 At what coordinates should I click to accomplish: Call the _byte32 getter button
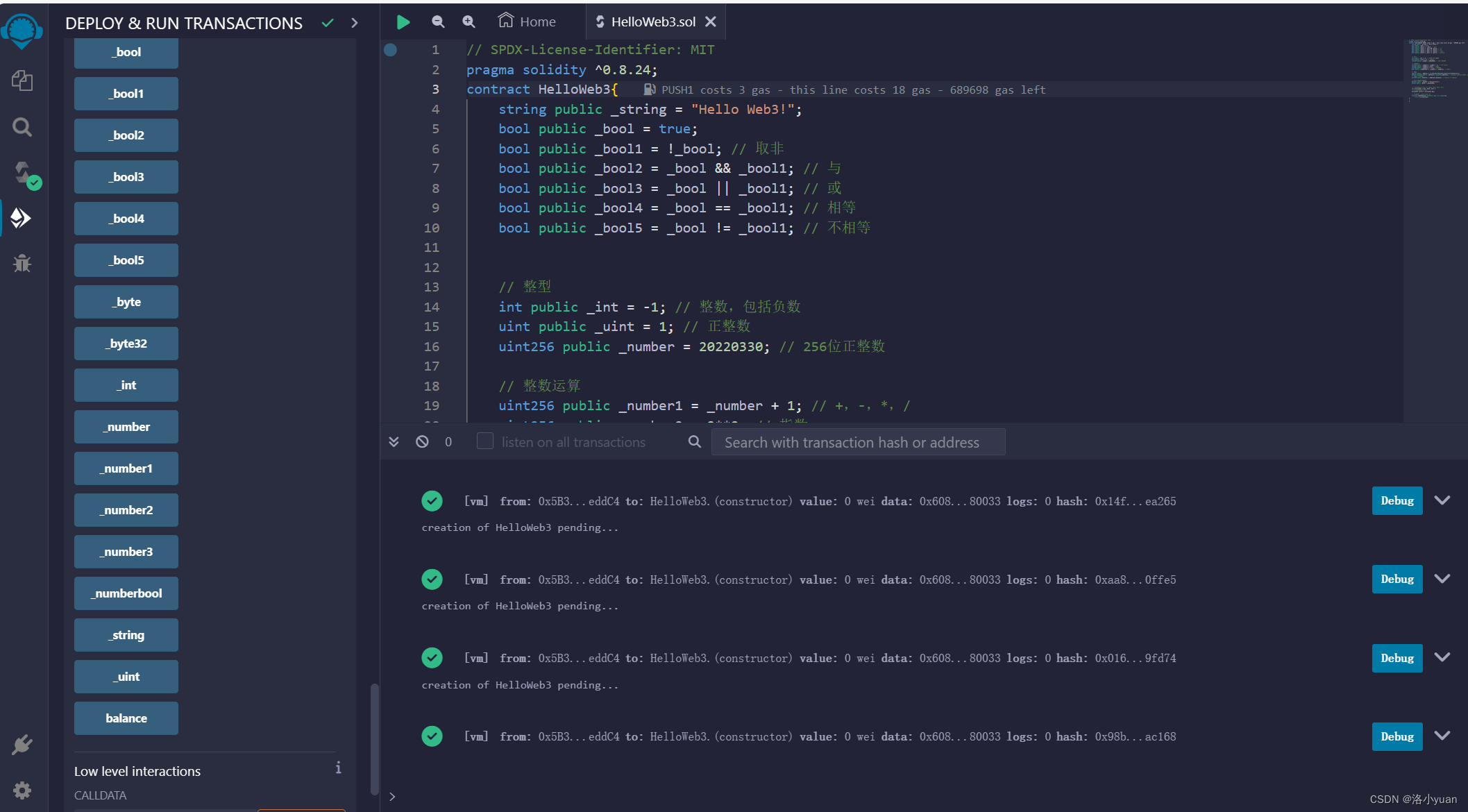[x=126, y=344]
